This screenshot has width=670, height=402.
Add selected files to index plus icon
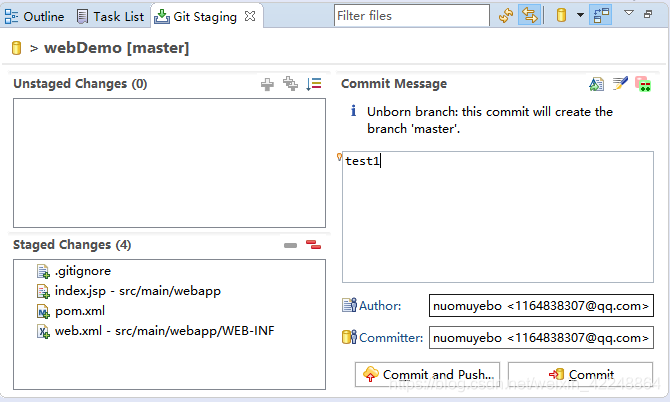[x=267, y=84]
